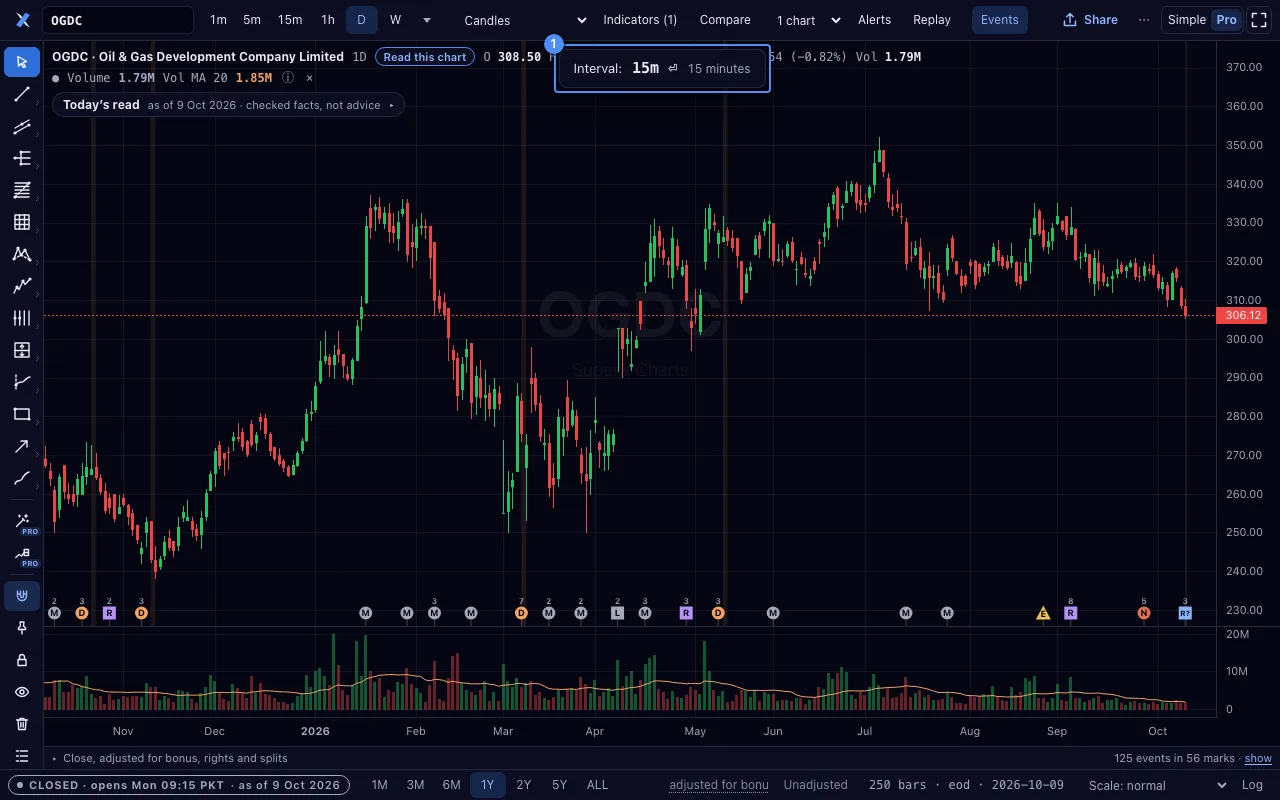This screenshot has width=1280, height=800.
Task: Open the PRO magic wand tool
Action: pyautogui.click(x=22, y=522)
